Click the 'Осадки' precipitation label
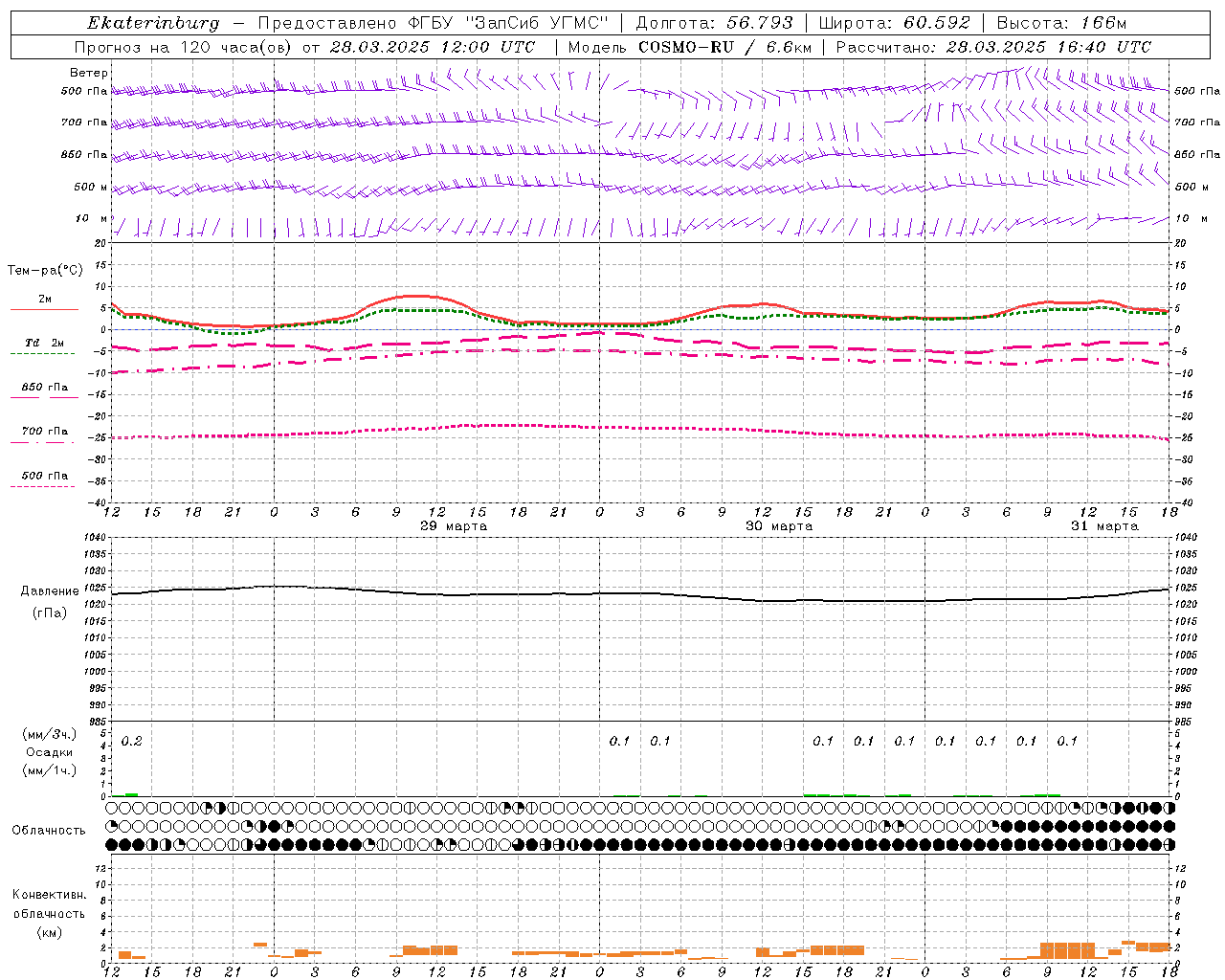This screenshot has height=980, width=1225. click(x=50, y=752)
